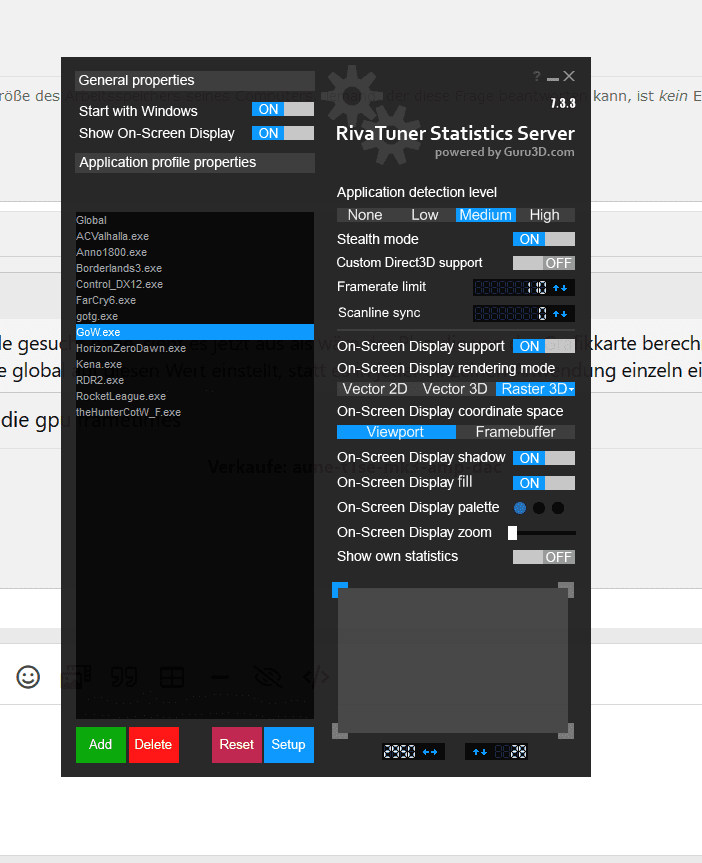Image resolution: width=702 pixels, height=863 pixels.
Task: Click the OSD preview area
Action: [x=453, y=660]
